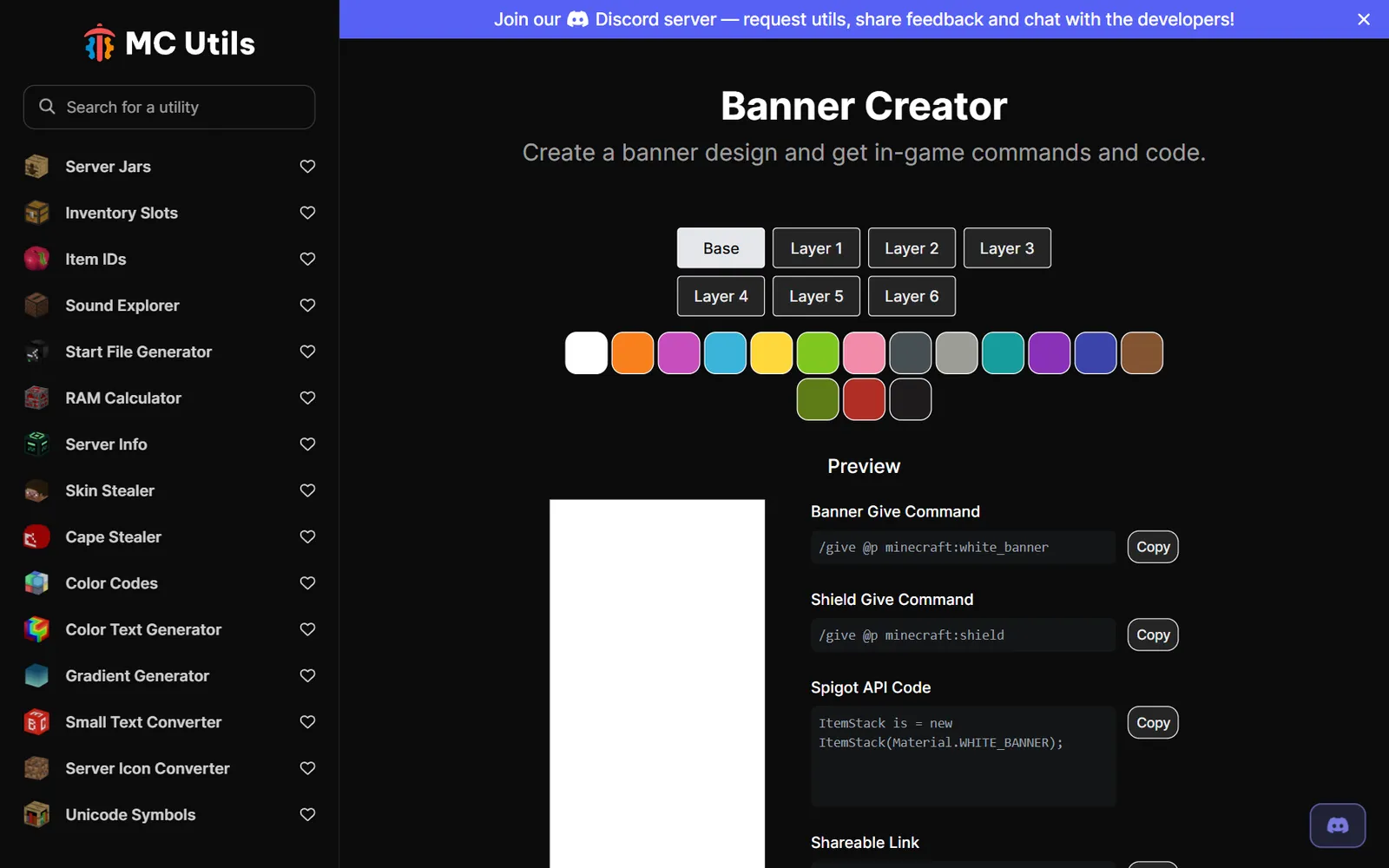
Task: Open the Unicode Symbols icon
Action: 36,814
